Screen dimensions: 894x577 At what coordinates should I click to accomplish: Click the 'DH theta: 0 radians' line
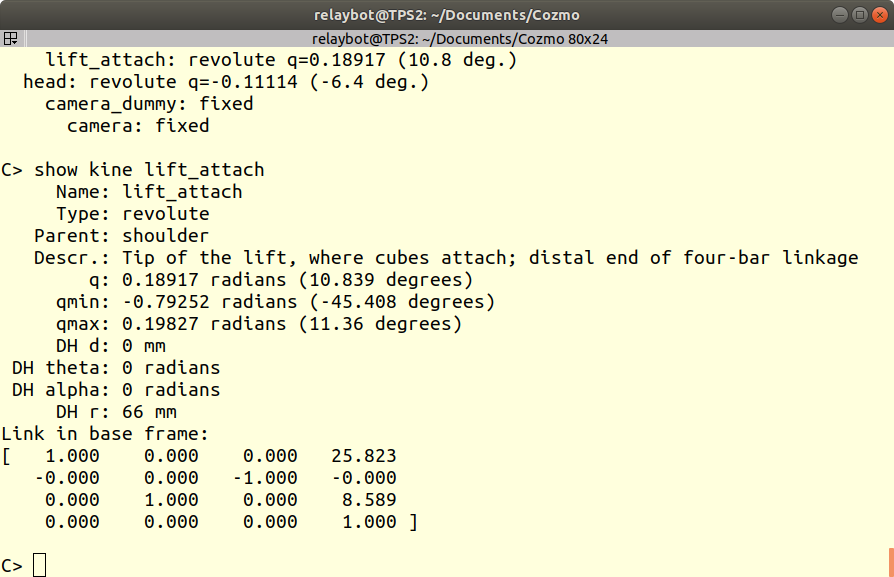[116, 368]
